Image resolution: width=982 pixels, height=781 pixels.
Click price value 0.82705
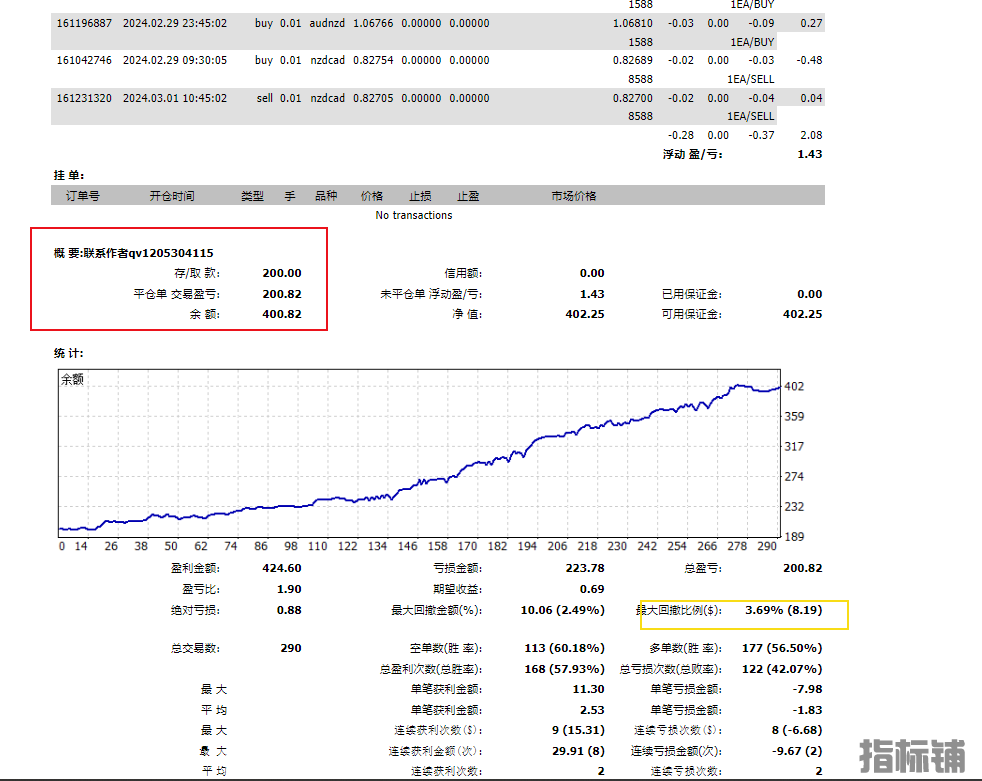[373, 98]
